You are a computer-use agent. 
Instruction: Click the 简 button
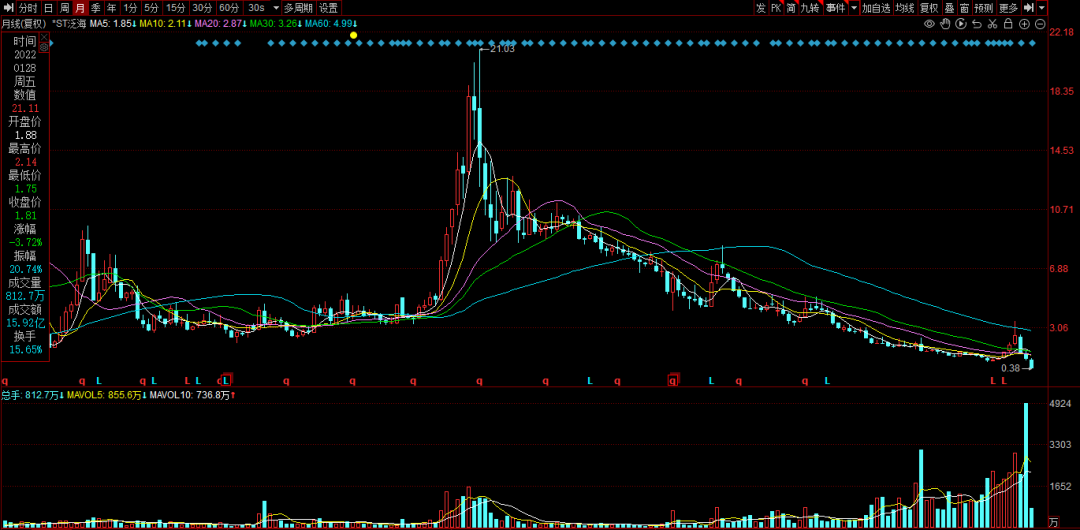[791, 8]
